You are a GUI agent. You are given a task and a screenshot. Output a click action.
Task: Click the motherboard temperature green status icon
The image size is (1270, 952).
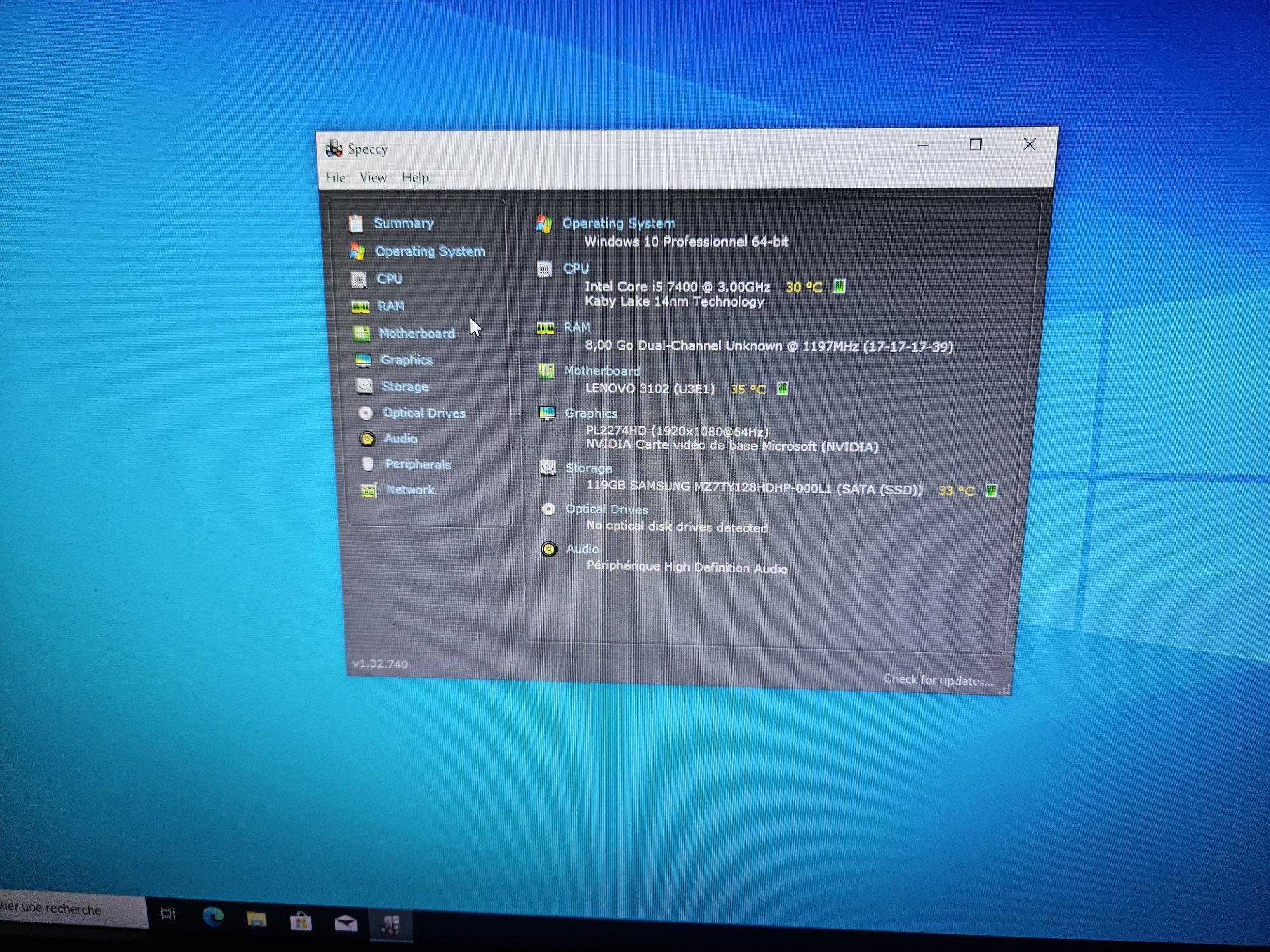(782, 388)
